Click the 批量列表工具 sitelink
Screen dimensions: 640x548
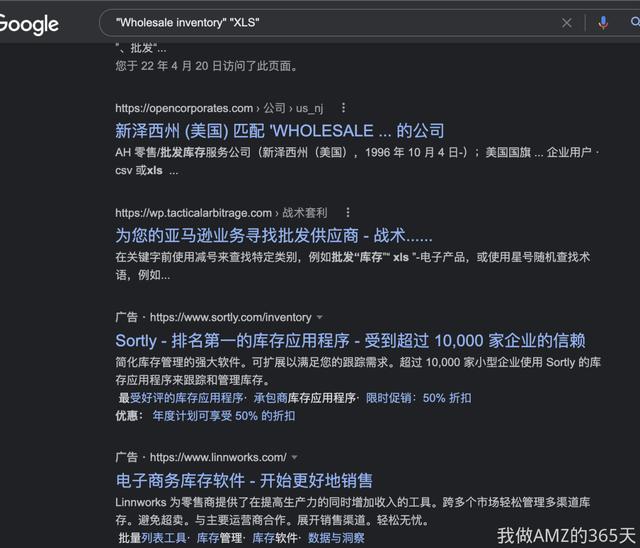(x=152, y=538)
